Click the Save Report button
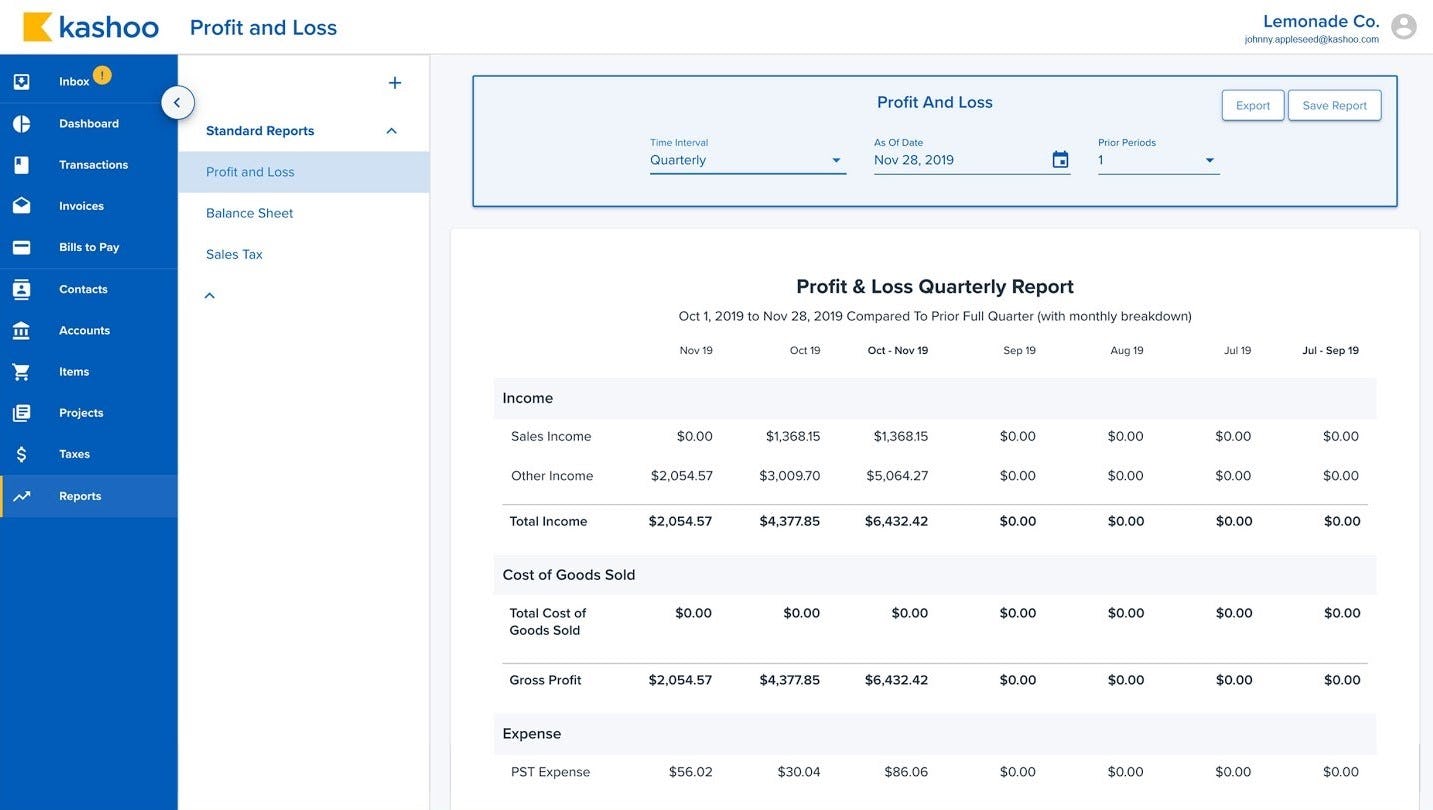The image size is (1433, 810). click(x=1334, y=106)
